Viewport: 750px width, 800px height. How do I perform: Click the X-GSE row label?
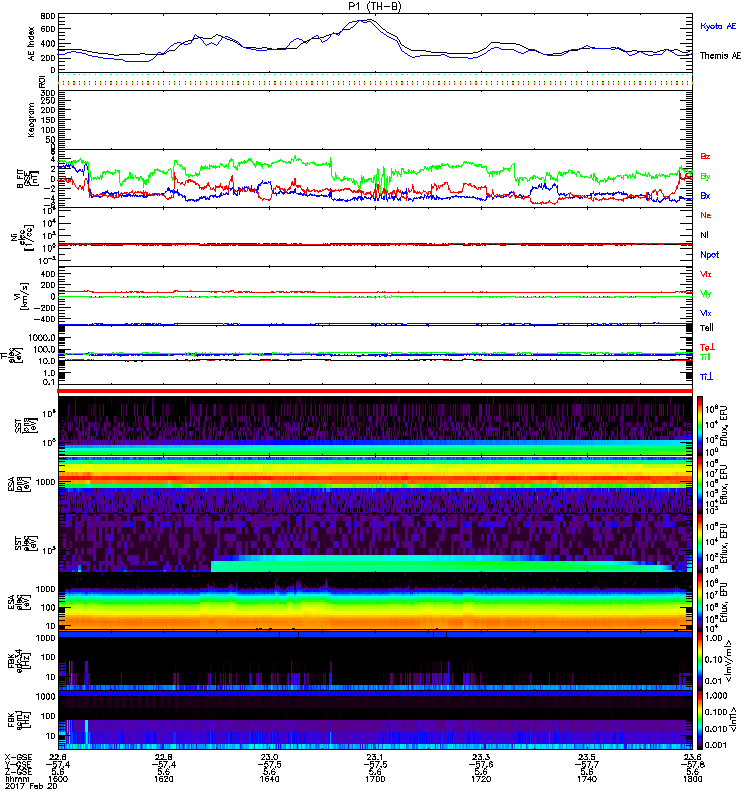[x=18, y=758]
